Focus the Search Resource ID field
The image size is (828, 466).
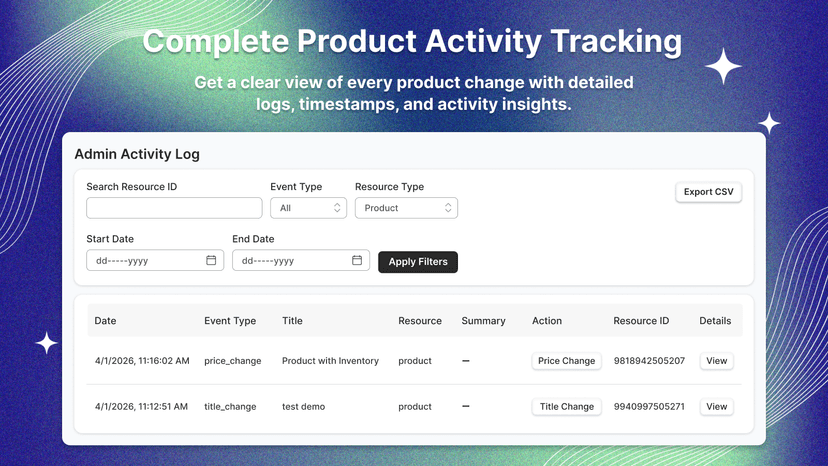tap(174, 208)
